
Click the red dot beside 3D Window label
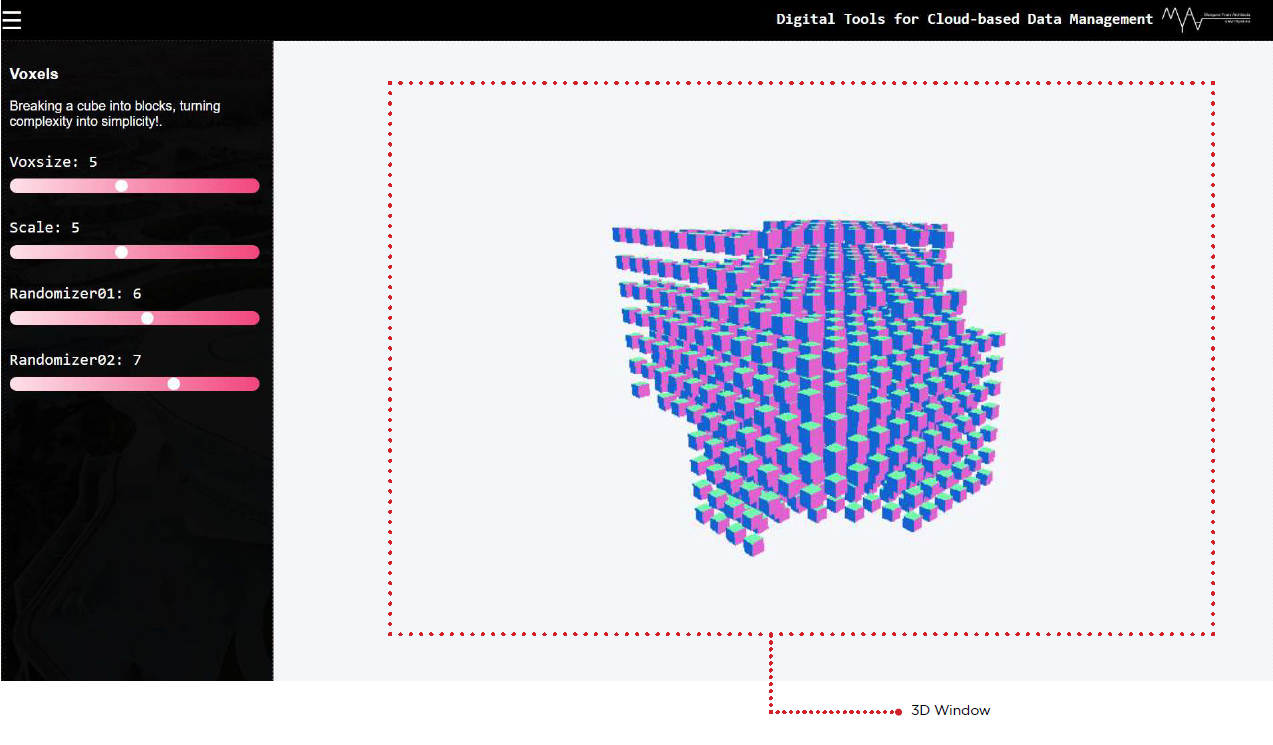899,711
